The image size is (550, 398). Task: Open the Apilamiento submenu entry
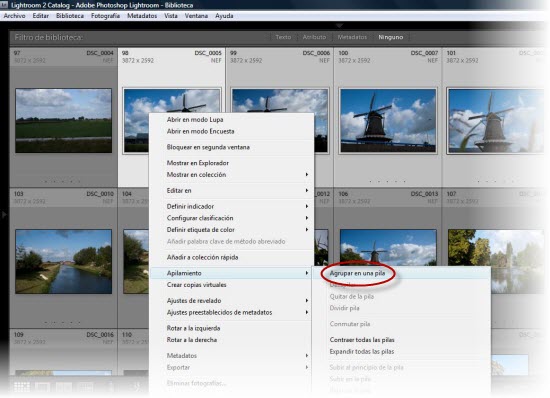click(x=232, y=273)
